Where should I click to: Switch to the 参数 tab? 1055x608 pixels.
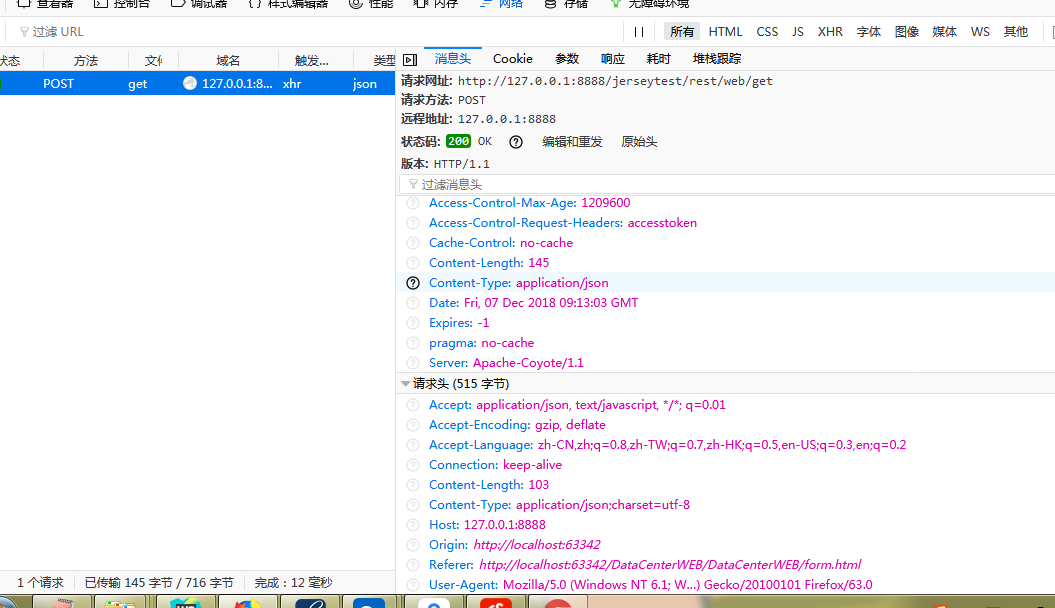(x=567, y=59)
